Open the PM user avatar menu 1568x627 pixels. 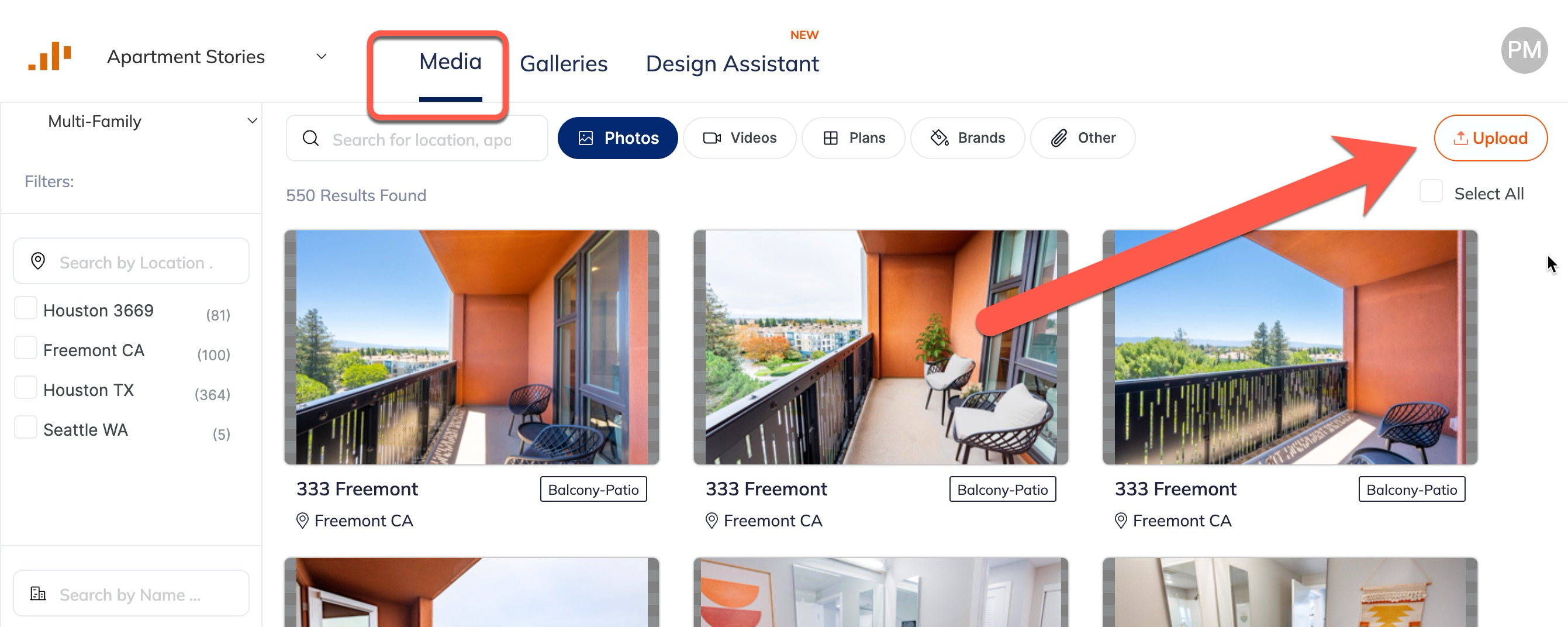tap(1524, 50)
